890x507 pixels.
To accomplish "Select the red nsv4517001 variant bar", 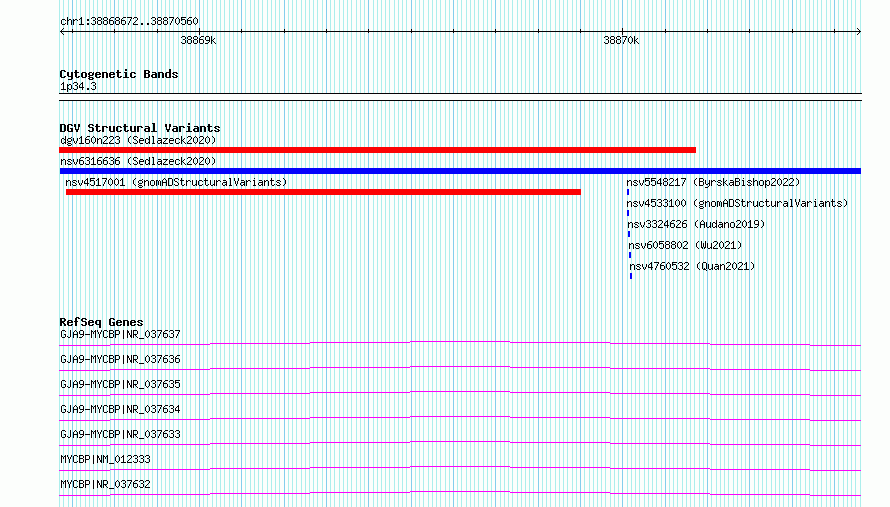I will pos(323,192).
